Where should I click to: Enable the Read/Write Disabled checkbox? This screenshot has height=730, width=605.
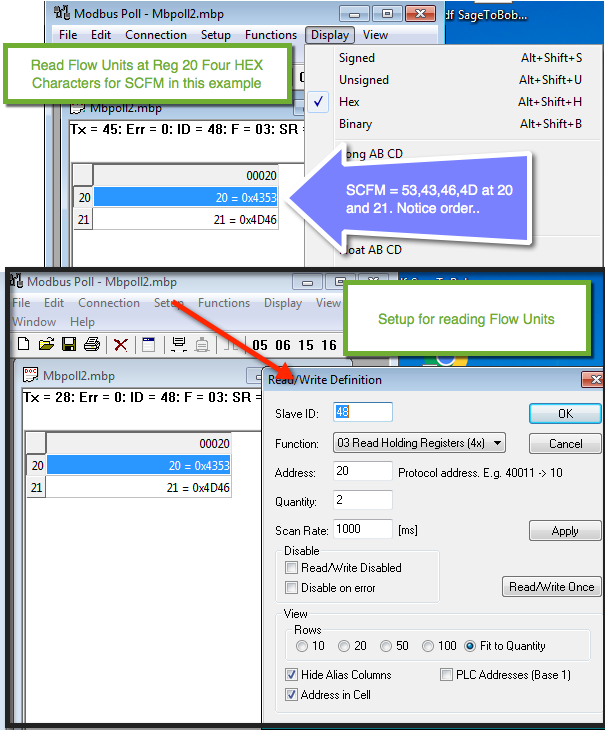pos(291,568)
